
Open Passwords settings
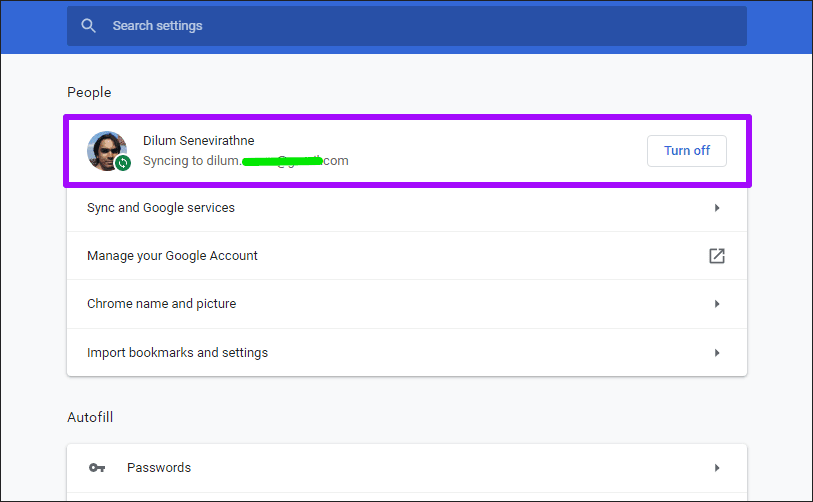click(x=406, y=468)
